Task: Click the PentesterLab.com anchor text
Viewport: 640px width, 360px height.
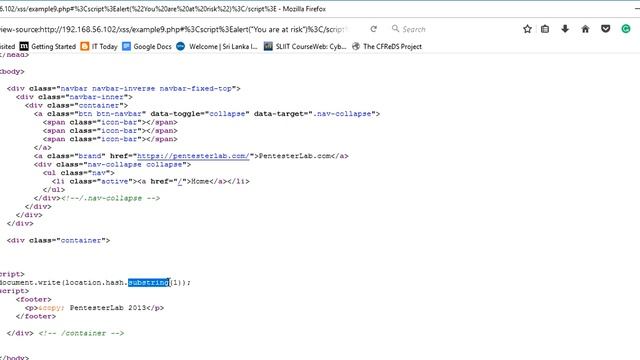Action: point(295,156)
